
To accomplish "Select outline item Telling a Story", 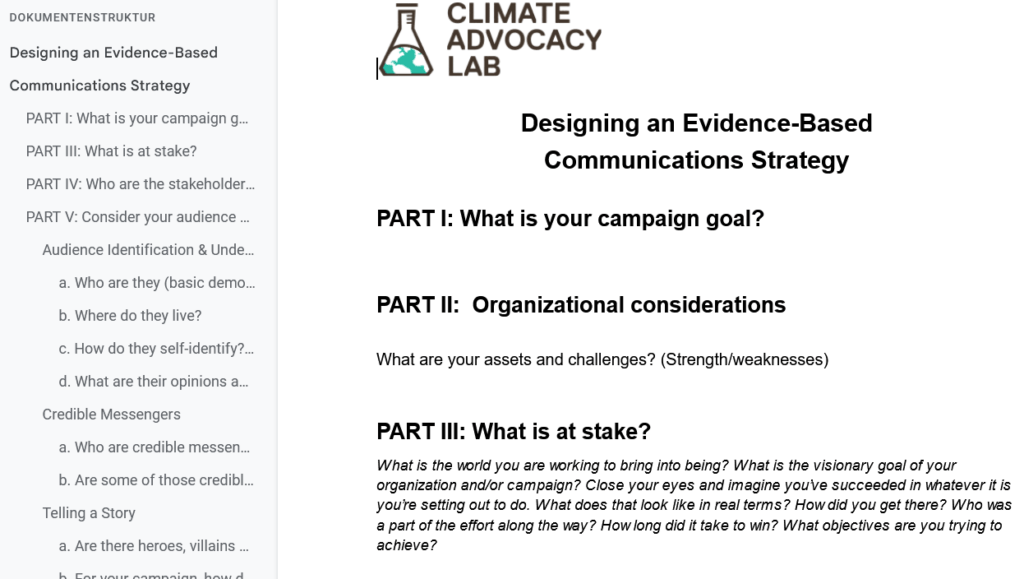I will point(89,513).
